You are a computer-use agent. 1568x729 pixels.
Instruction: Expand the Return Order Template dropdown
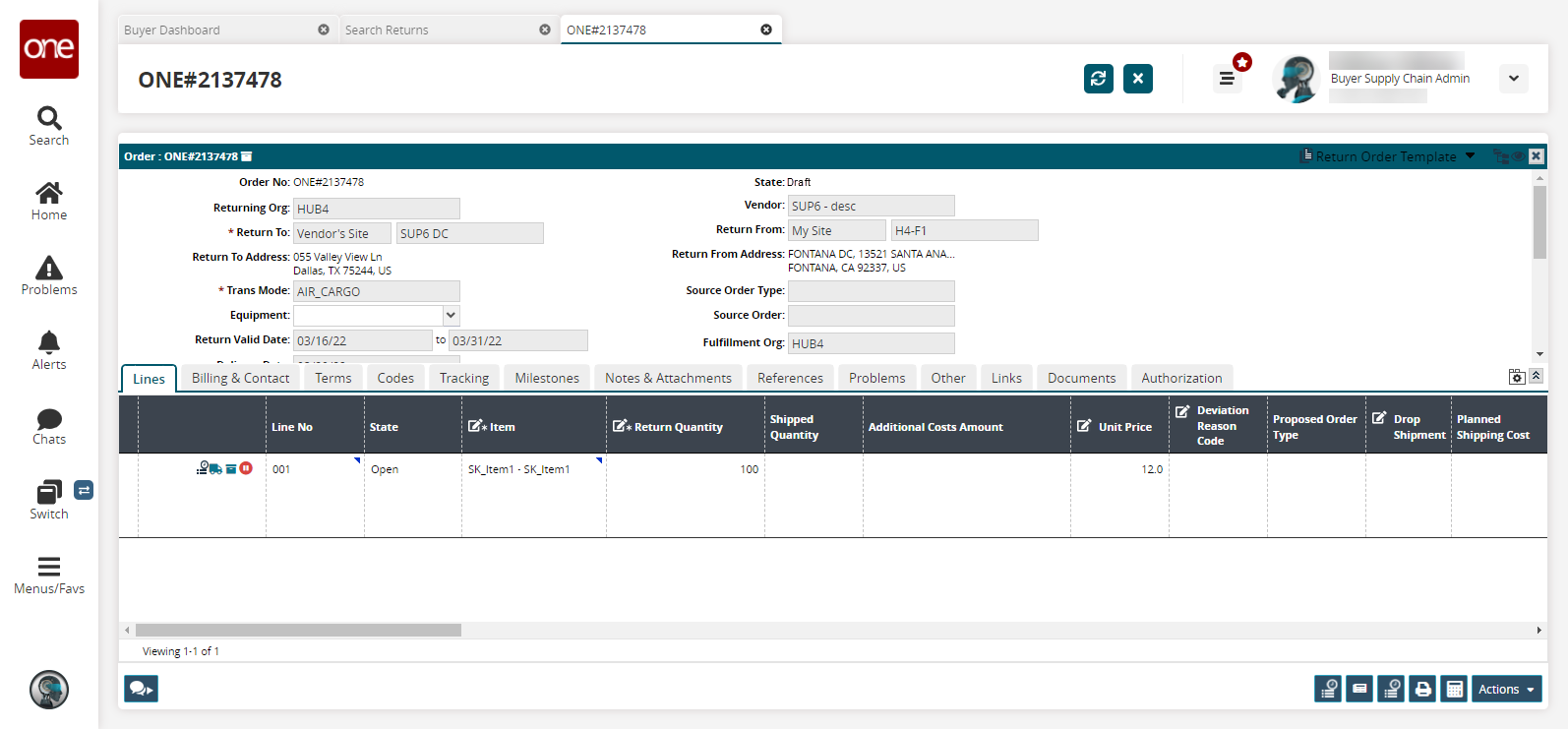pyautogui.click(x=1470, y=156)
